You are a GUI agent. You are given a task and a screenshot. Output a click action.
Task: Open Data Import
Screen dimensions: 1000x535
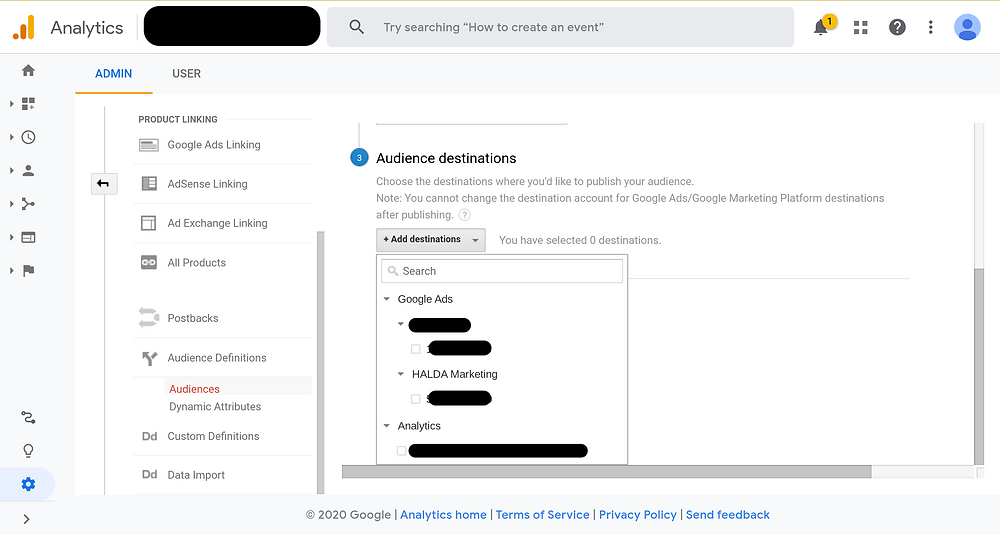click(x=196, y=475)
